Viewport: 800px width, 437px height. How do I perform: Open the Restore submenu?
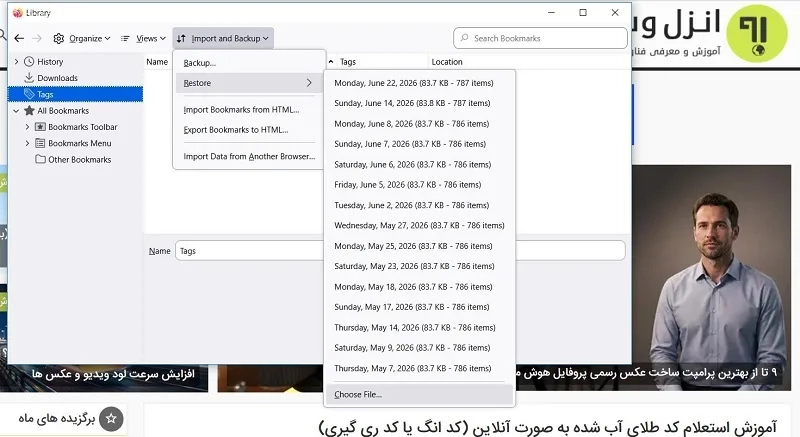pos(249,83)
